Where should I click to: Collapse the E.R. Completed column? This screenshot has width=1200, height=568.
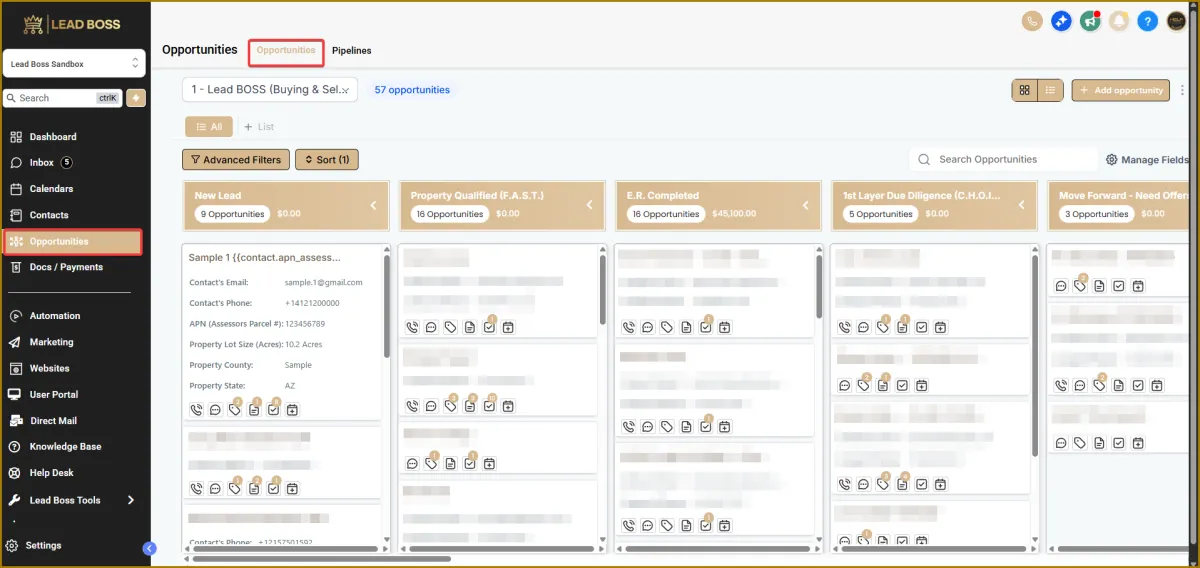click(806, 205)
